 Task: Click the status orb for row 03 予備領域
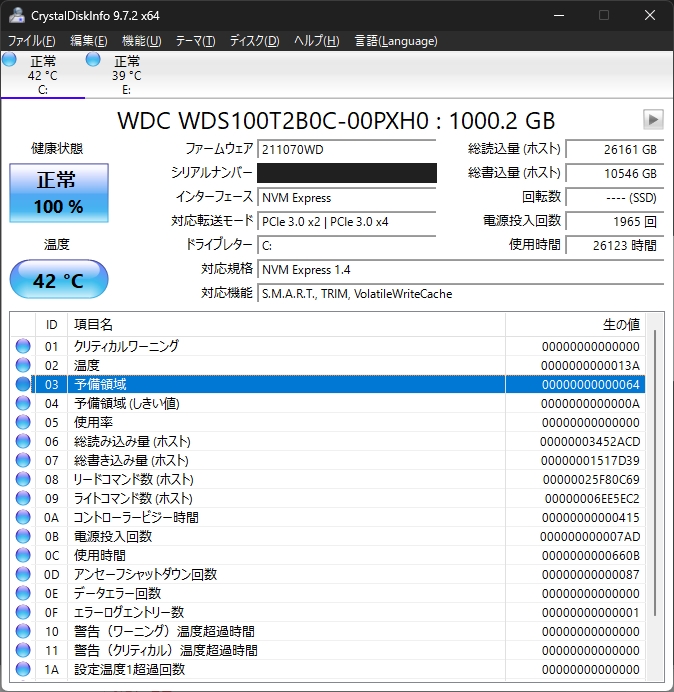[x=23, y=384]
